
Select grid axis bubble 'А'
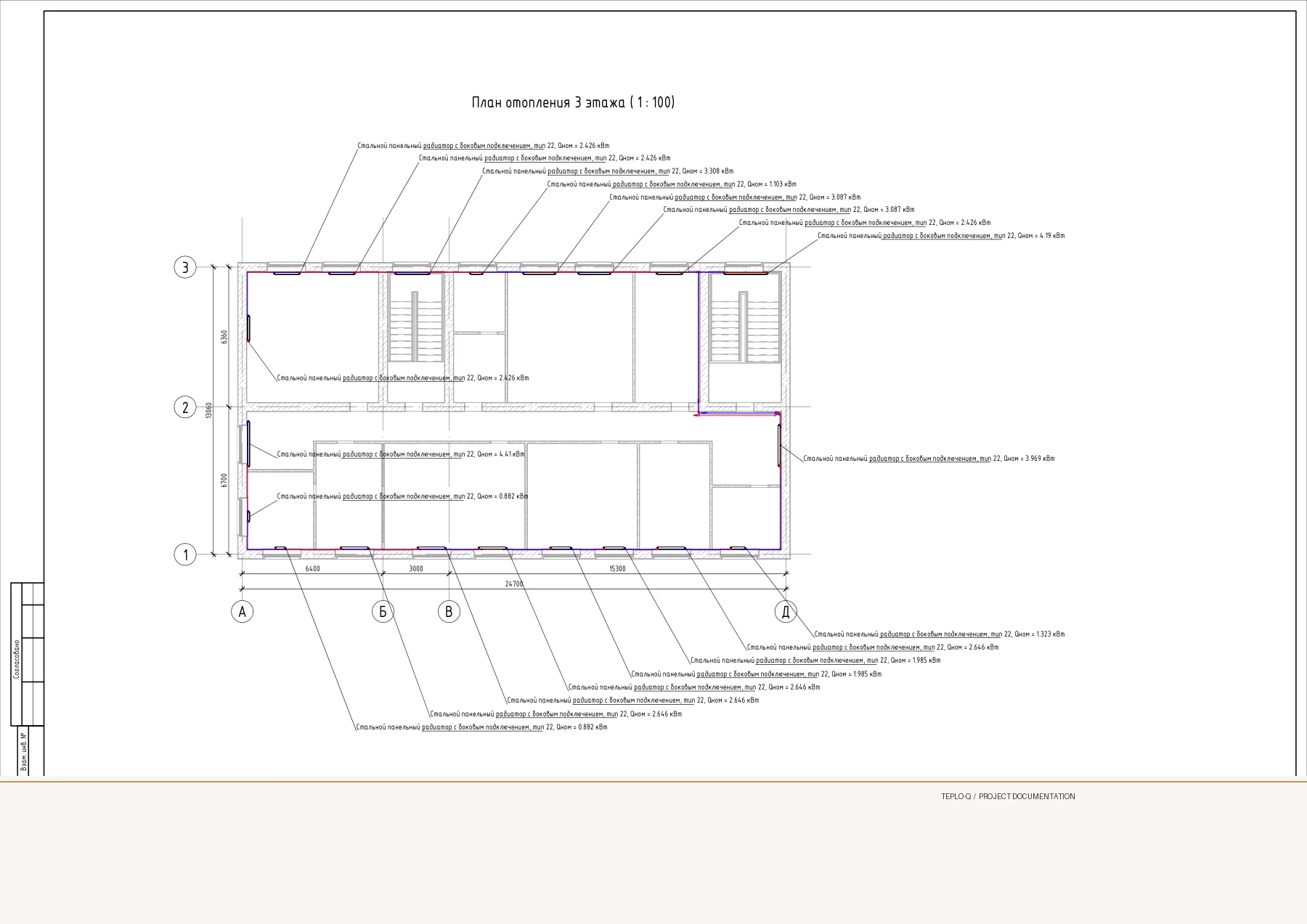243,612
